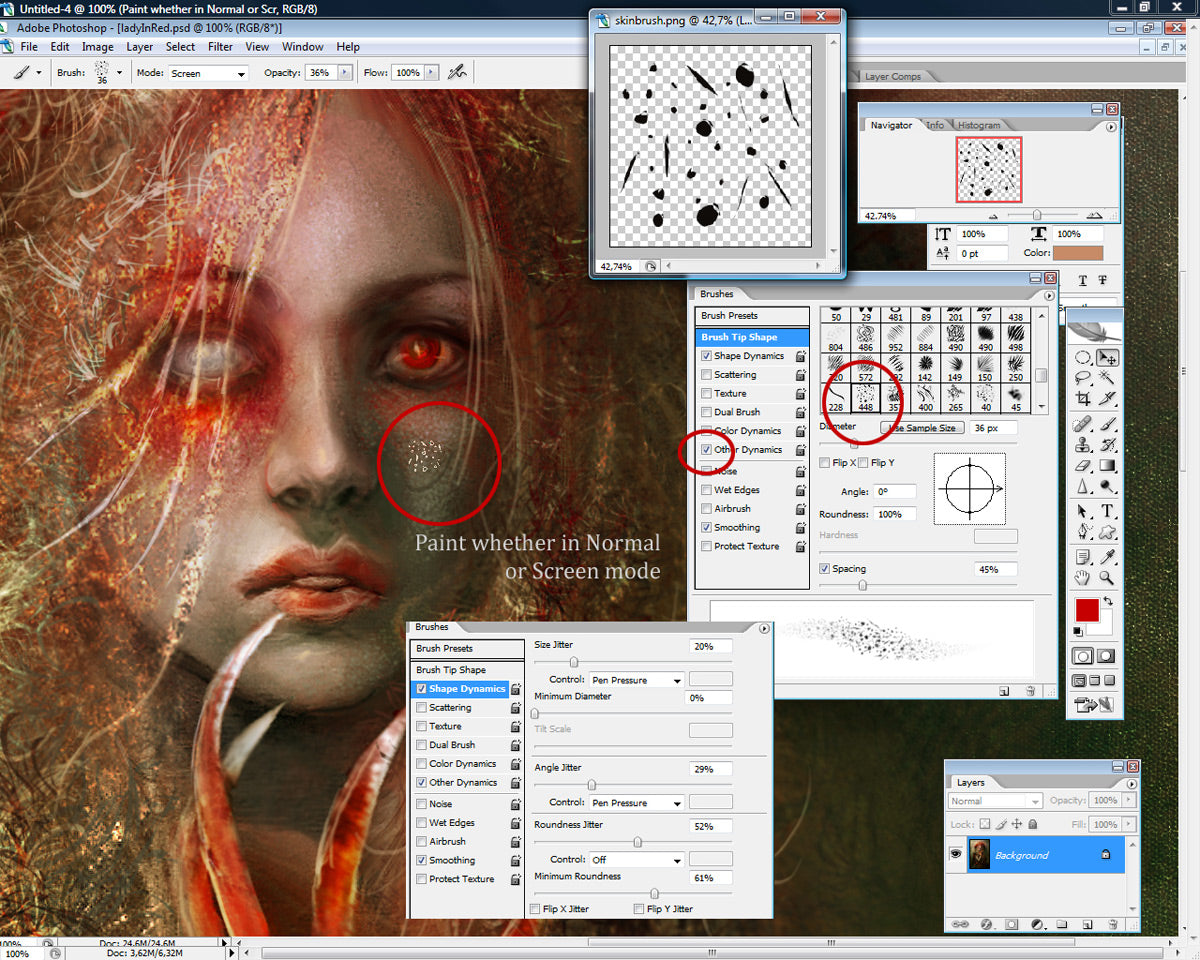Open the brush Mode dropdown showing Screen
Screen dimensions: 1200x960
coord(208,73)
